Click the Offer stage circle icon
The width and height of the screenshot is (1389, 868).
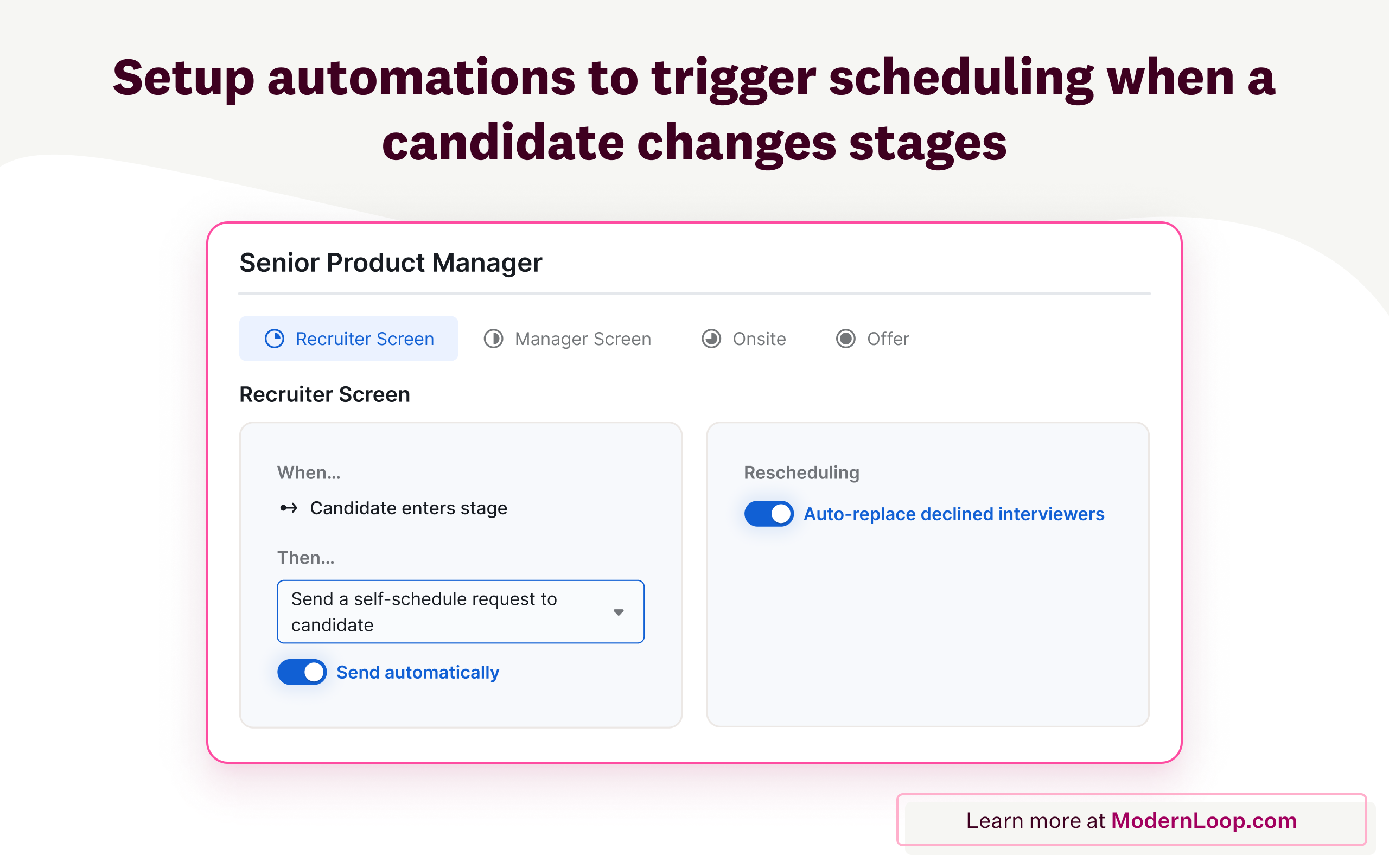click(x=845, y=339)
